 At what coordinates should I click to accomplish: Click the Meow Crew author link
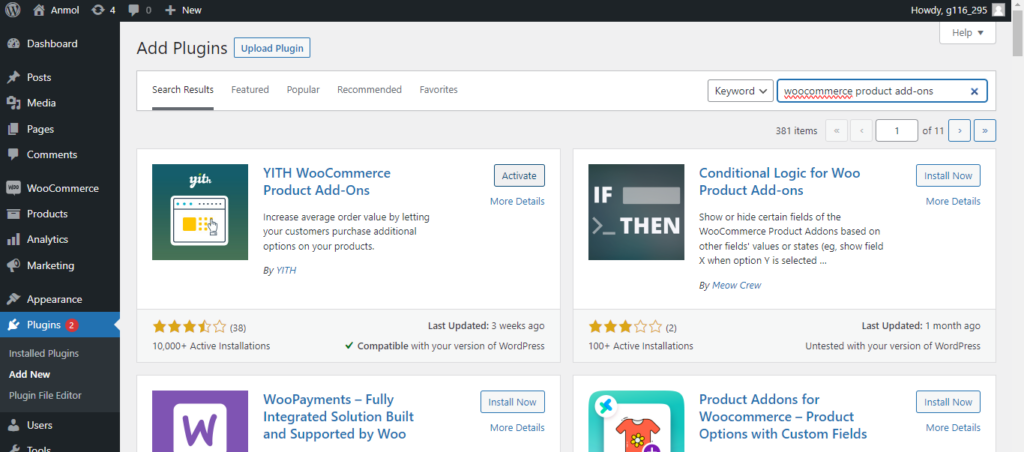pos(736,285)
